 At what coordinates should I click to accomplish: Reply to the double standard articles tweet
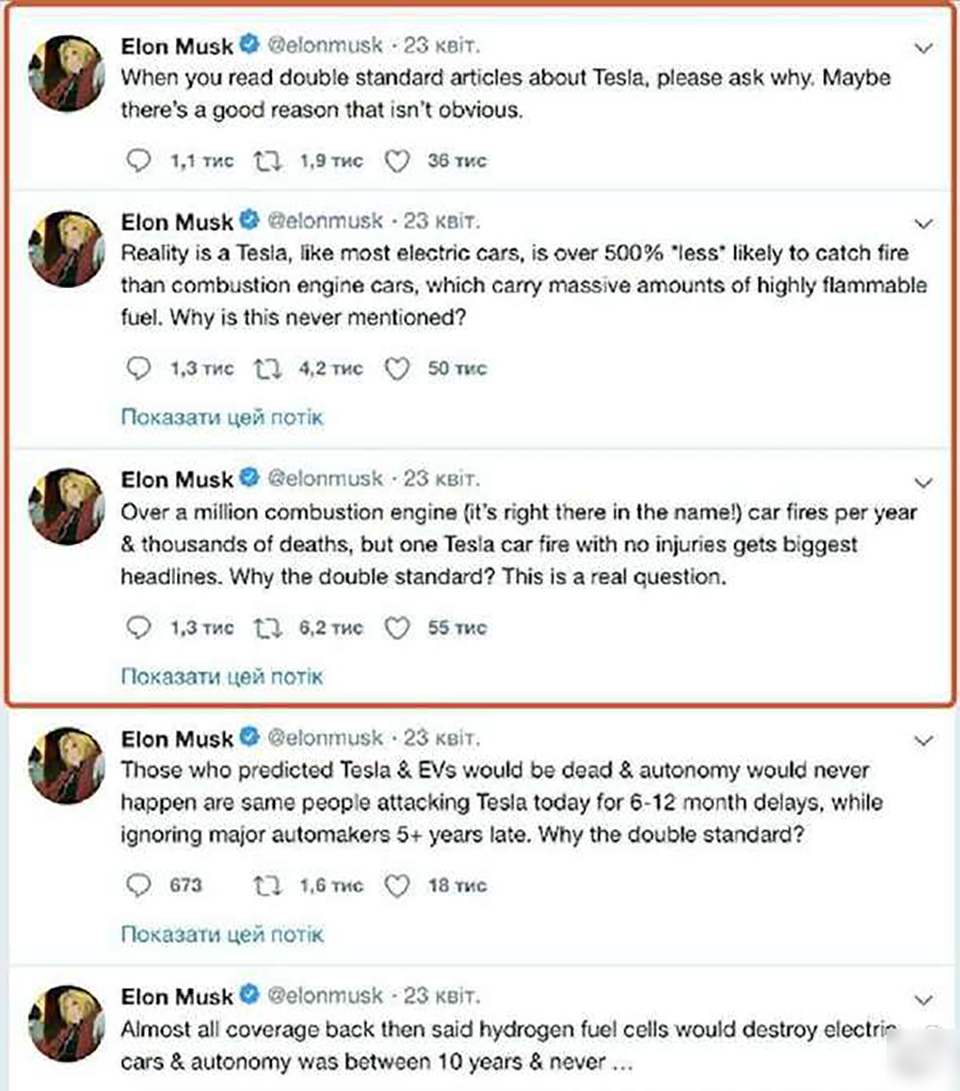(138, 161)
